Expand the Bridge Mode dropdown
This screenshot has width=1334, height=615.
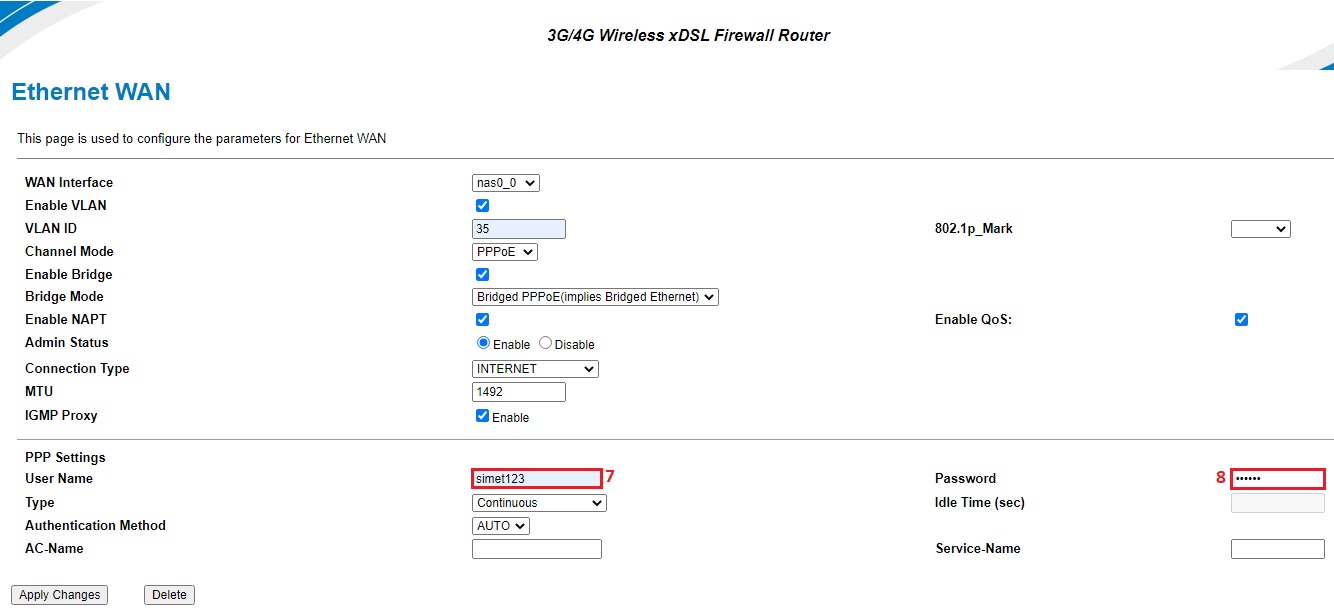point(595,297)
